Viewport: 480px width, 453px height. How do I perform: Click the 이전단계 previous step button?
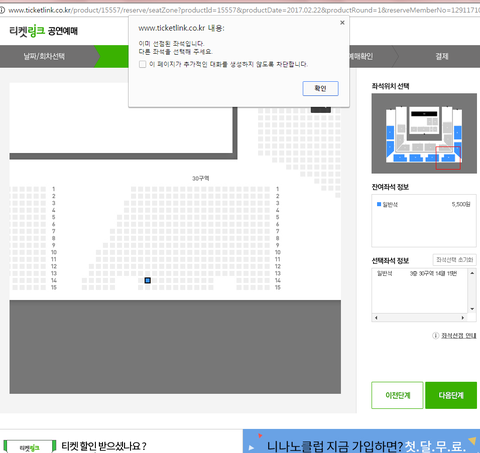(397, 395)
